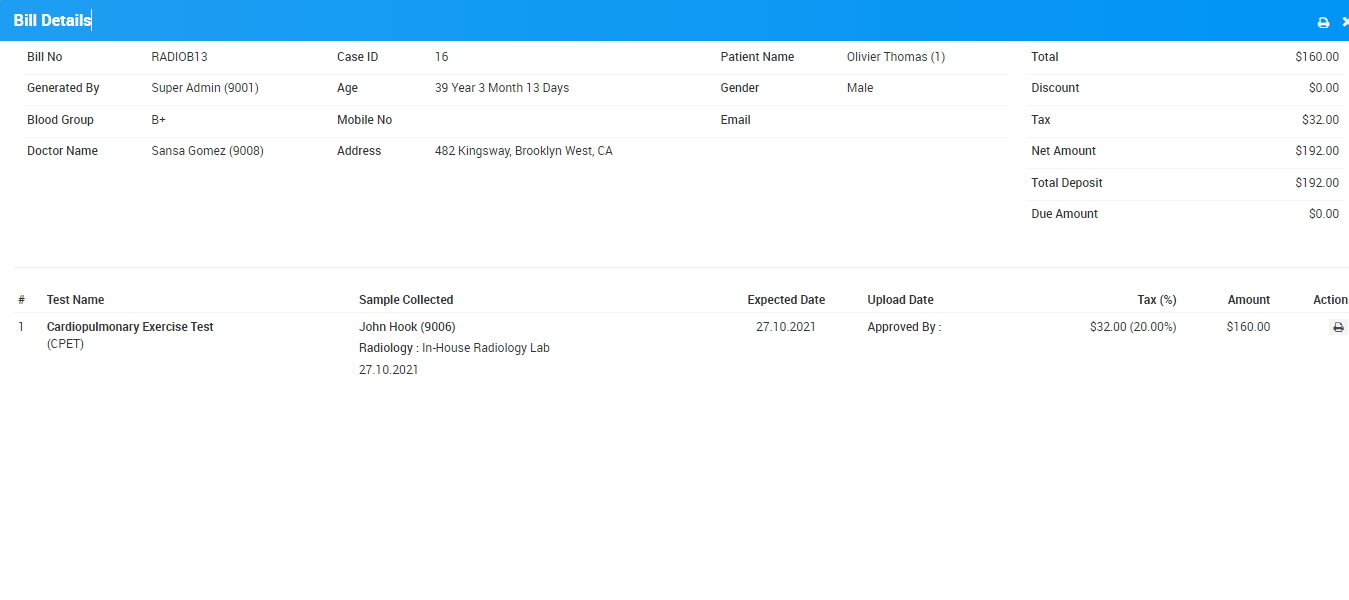Screen dimensions: 1349x600
Task: Click the Amount column header
Action: tap(1248, 300)
